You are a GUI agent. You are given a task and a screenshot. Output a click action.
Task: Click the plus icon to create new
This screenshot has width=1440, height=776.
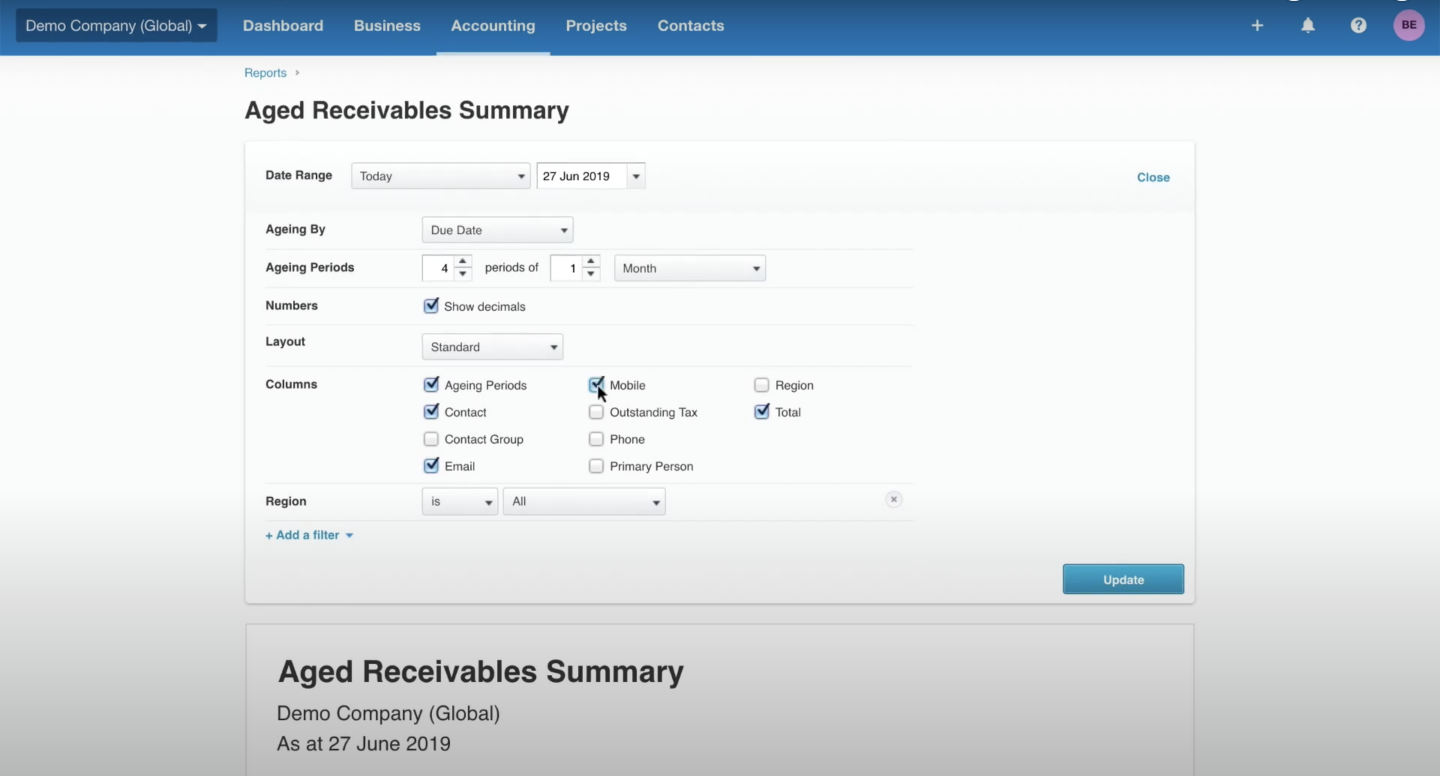click(1257, 26)
